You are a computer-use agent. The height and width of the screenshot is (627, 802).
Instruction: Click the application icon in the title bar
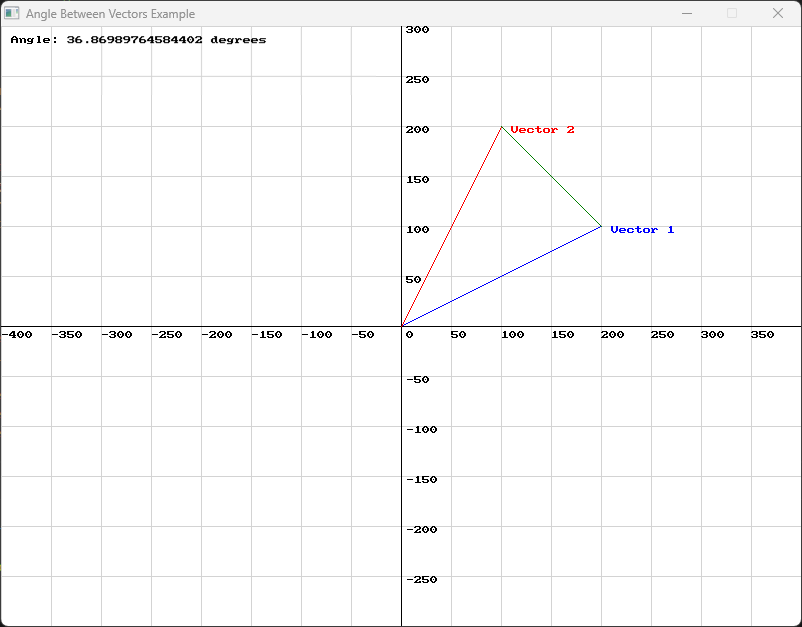click(14, 13)
